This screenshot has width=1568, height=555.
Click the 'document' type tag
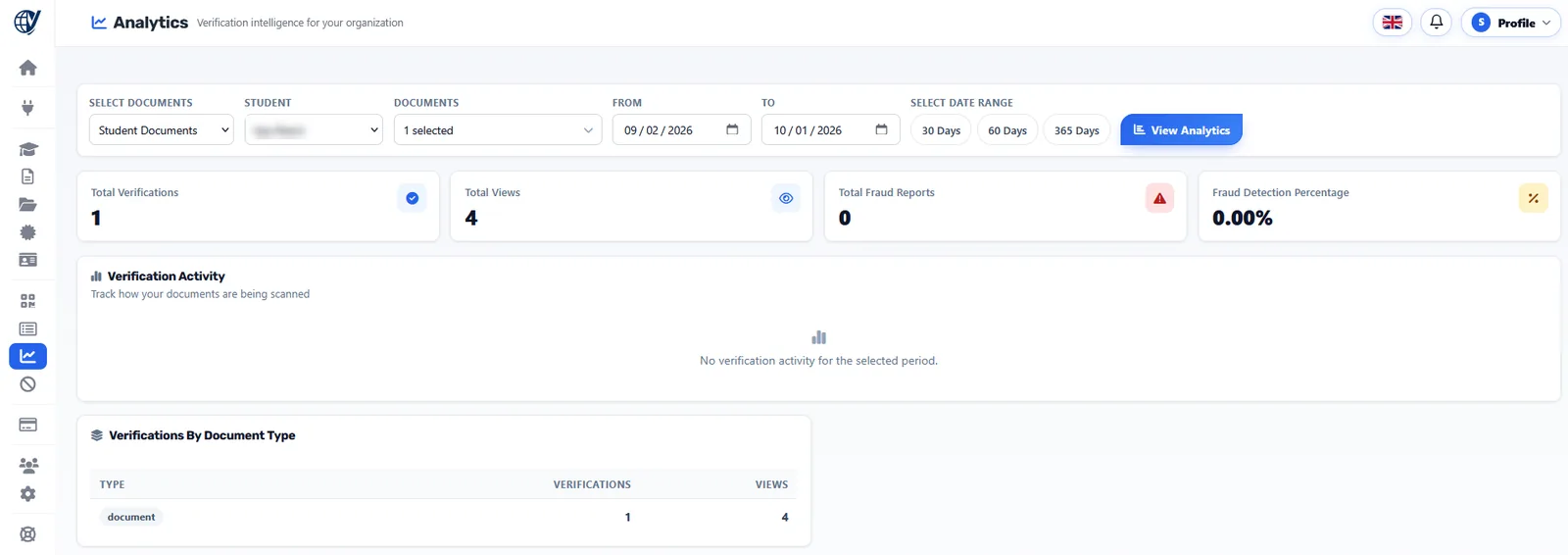click(x=131, y=517)
